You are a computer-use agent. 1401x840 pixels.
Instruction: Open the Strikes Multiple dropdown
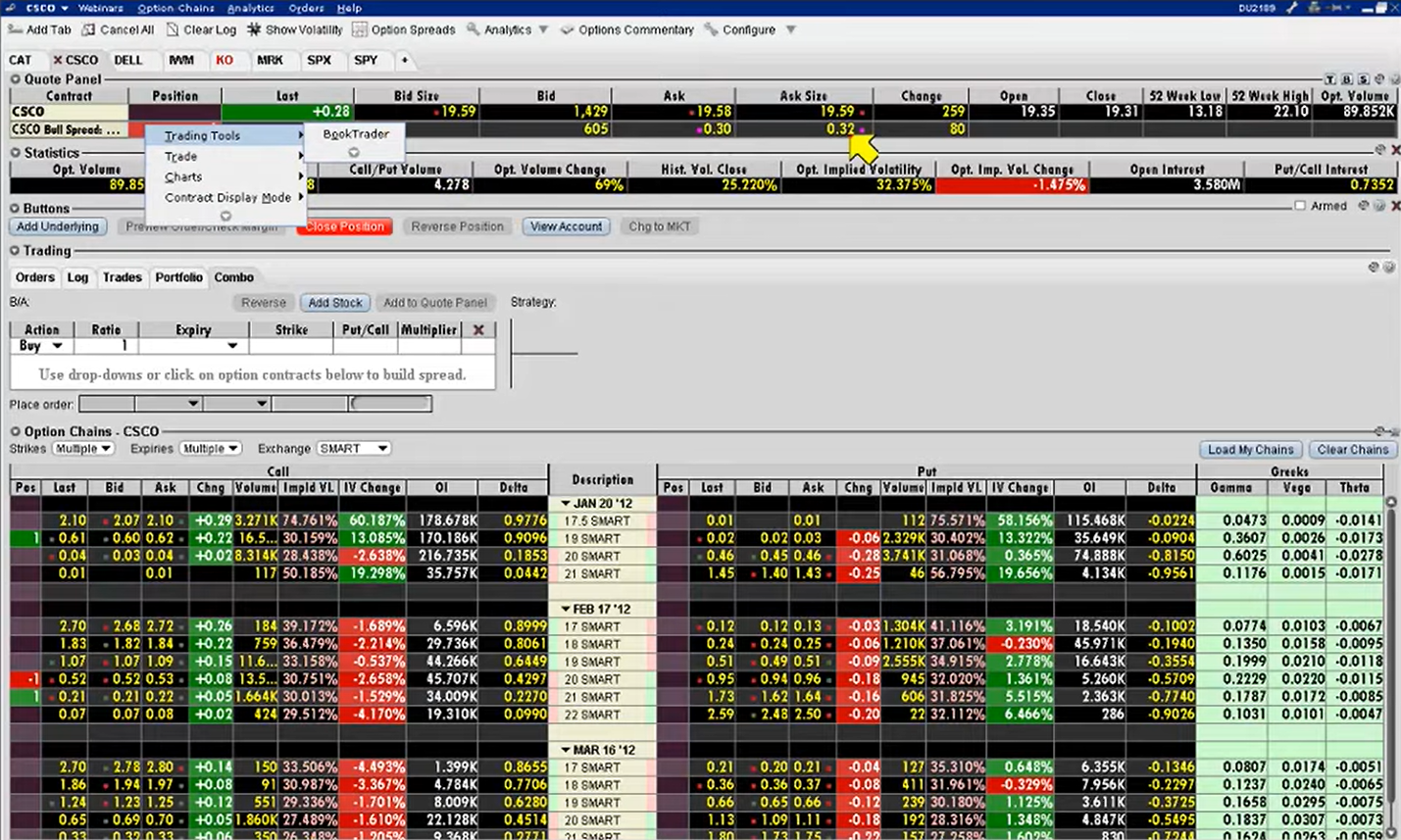tap(83, 449)
